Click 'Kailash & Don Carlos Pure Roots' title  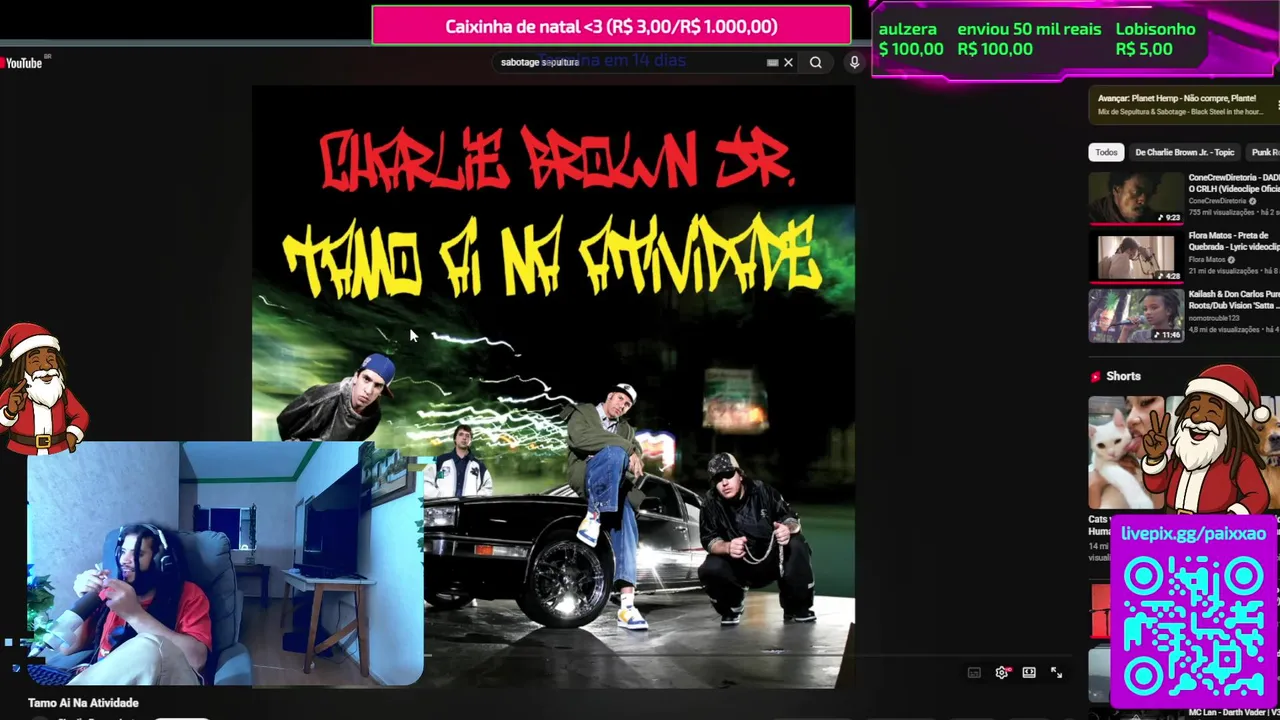[x=1234, y=300]
